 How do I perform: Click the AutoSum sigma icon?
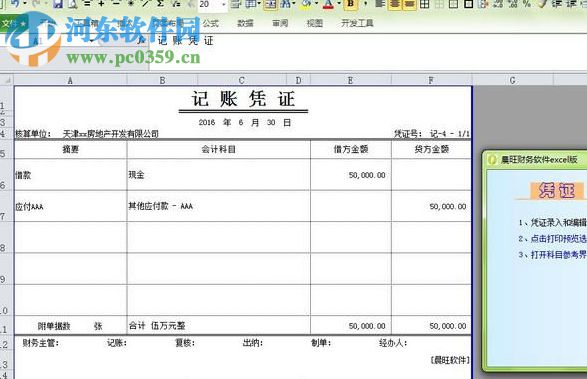click(x=160, y=4)
